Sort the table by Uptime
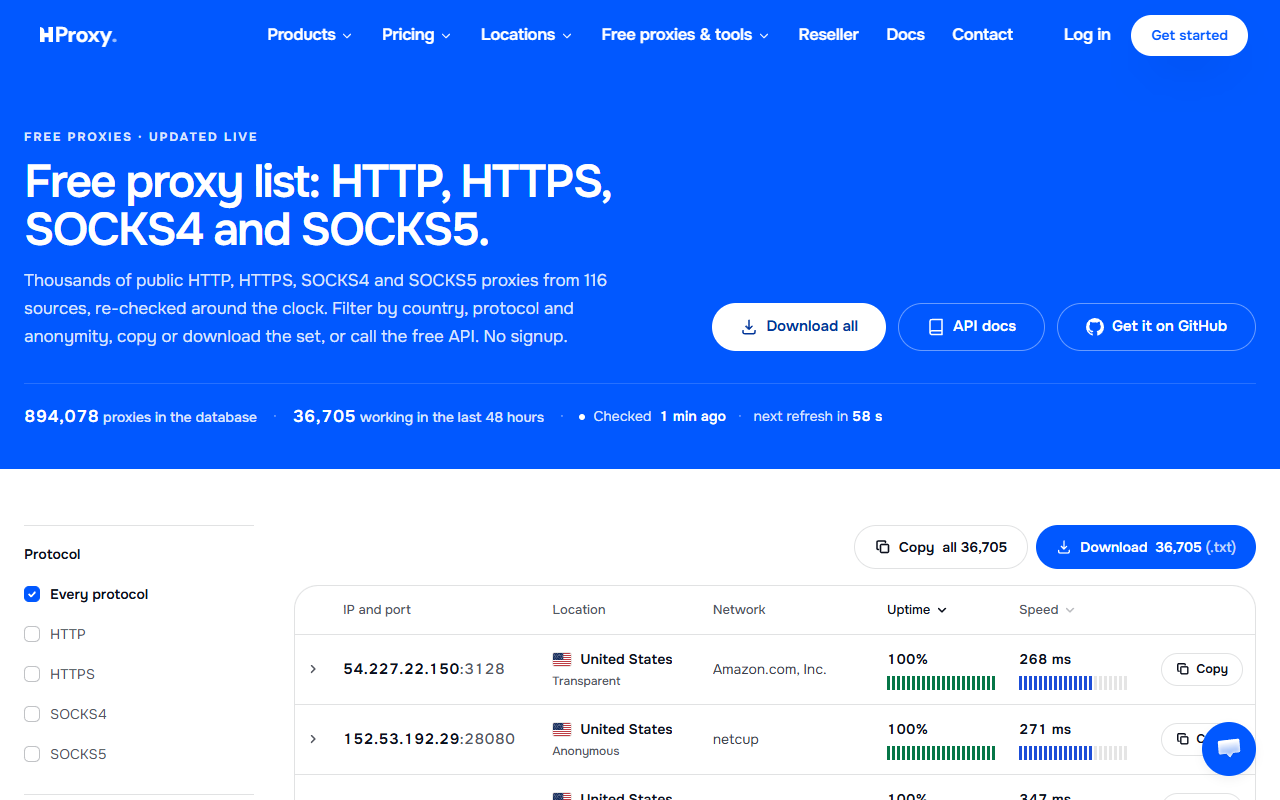This screenshot has width=1280, height=800. pos(917,610)
